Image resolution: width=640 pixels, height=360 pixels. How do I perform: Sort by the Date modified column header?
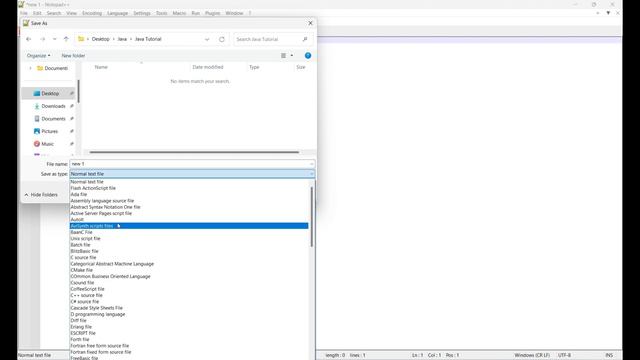(x=208, y=67)
